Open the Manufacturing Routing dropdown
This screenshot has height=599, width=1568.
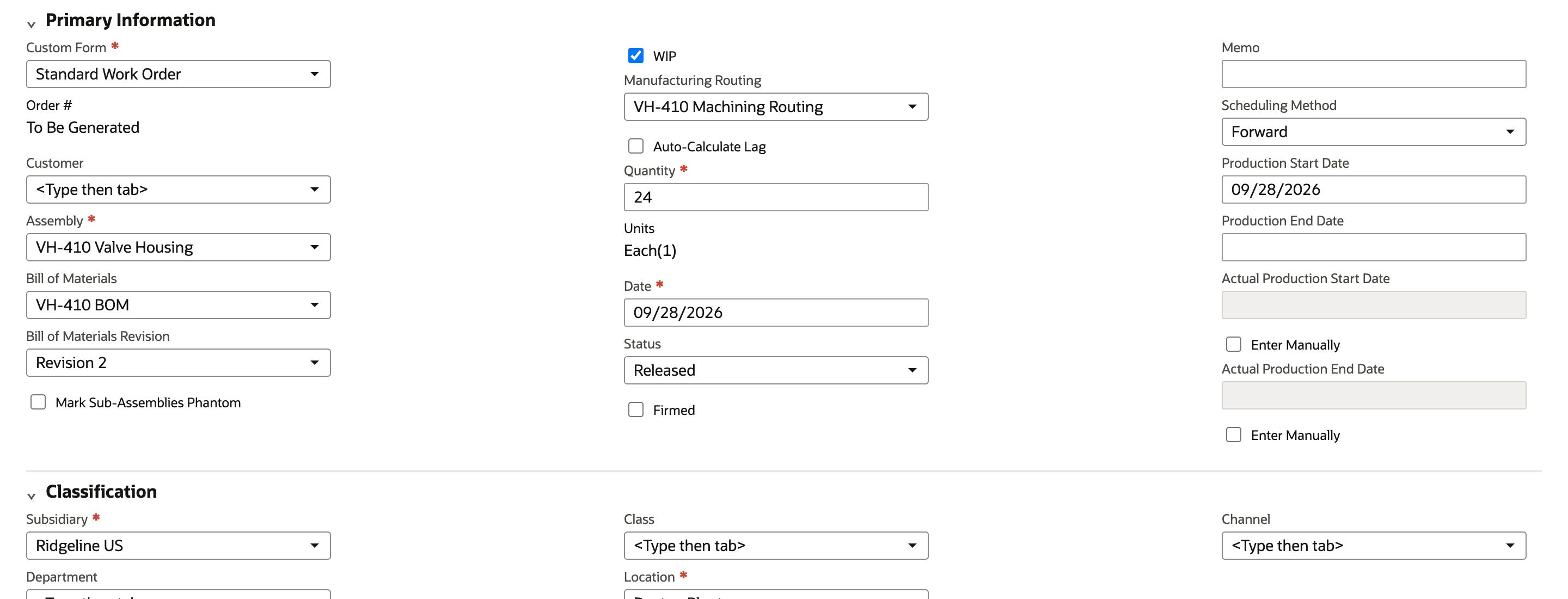coord(776,107)
